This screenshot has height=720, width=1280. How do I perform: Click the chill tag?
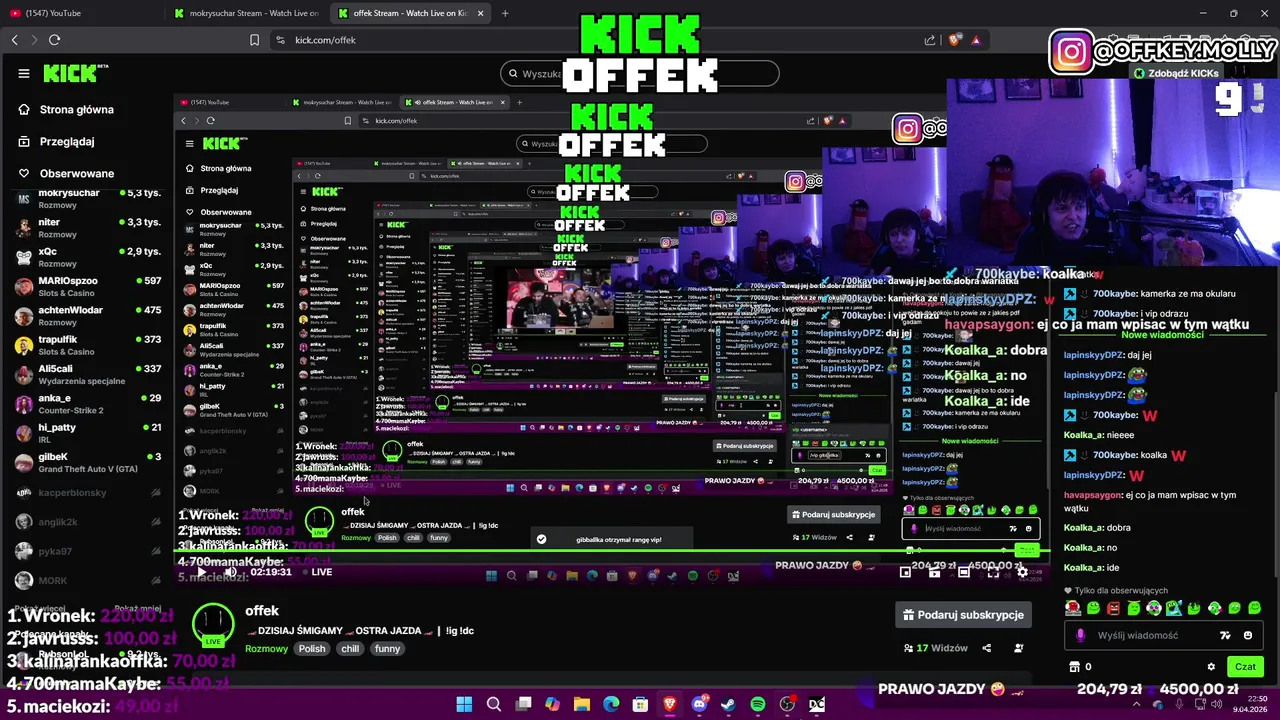[350, 648]
